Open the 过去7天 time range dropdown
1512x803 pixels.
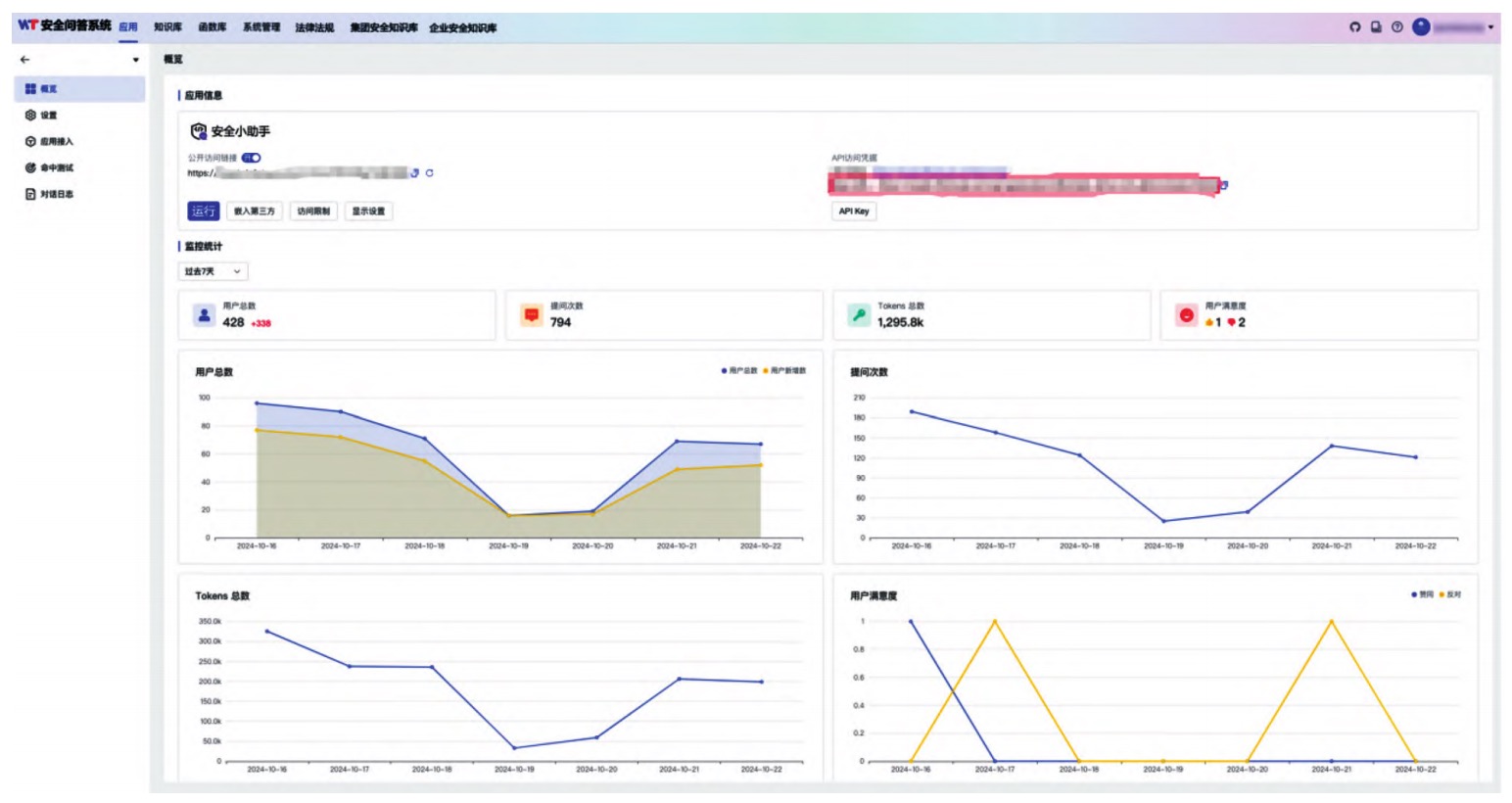click(213, 271)
